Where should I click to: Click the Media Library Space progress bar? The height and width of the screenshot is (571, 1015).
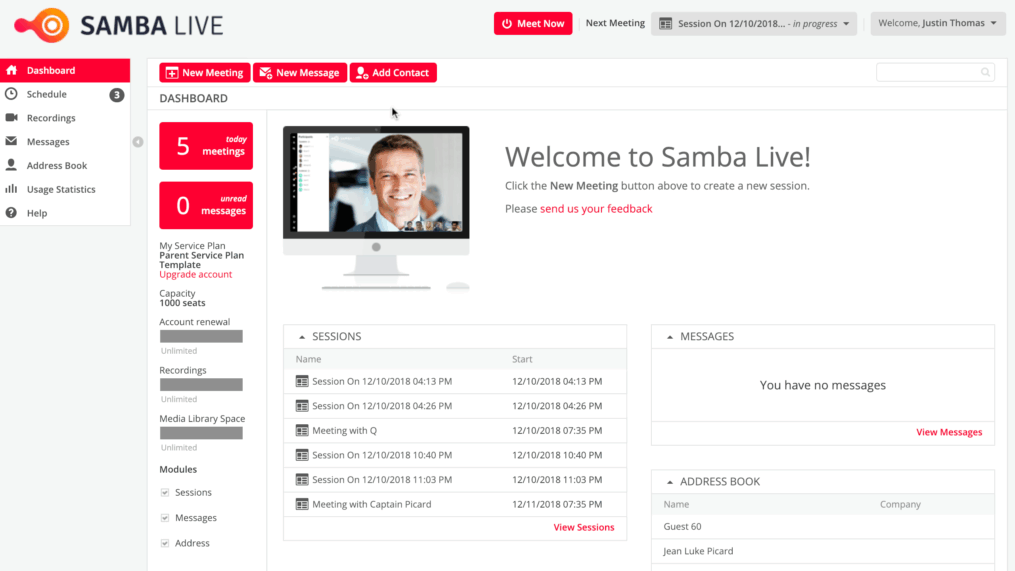point(201,433)
